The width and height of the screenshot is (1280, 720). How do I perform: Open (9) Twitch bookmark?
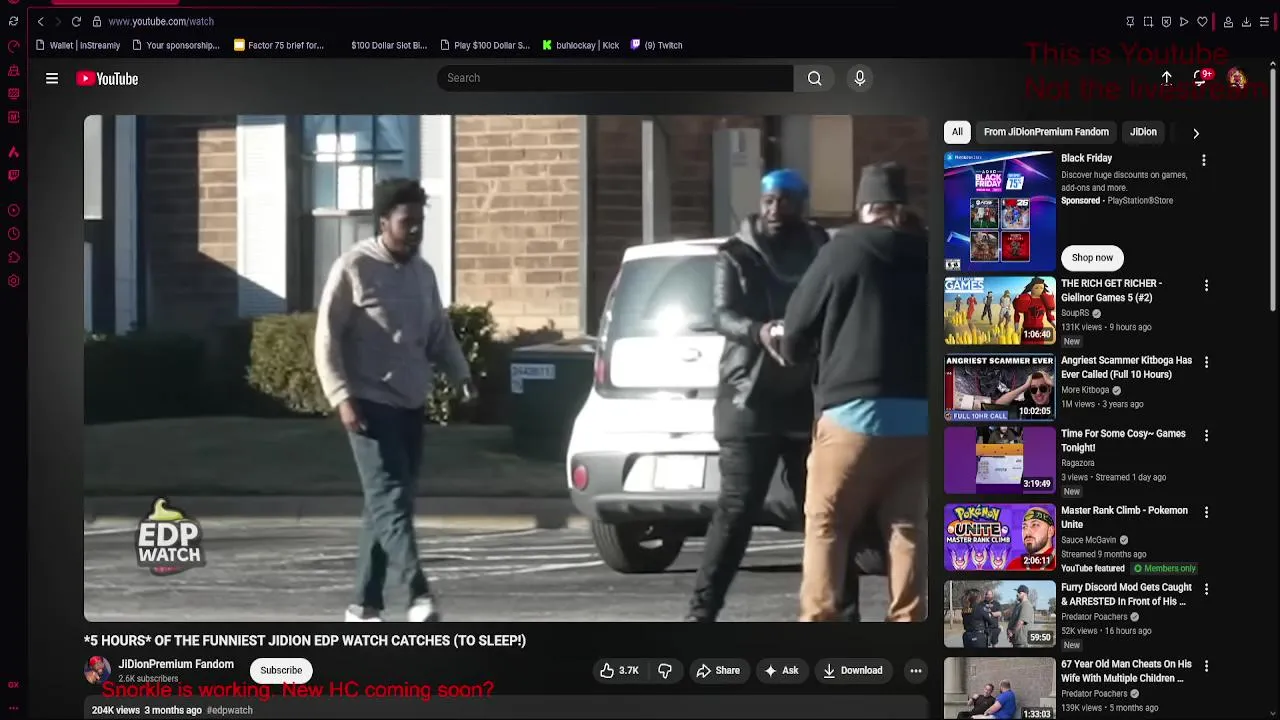pyautogui.click(x=656, y=45)
